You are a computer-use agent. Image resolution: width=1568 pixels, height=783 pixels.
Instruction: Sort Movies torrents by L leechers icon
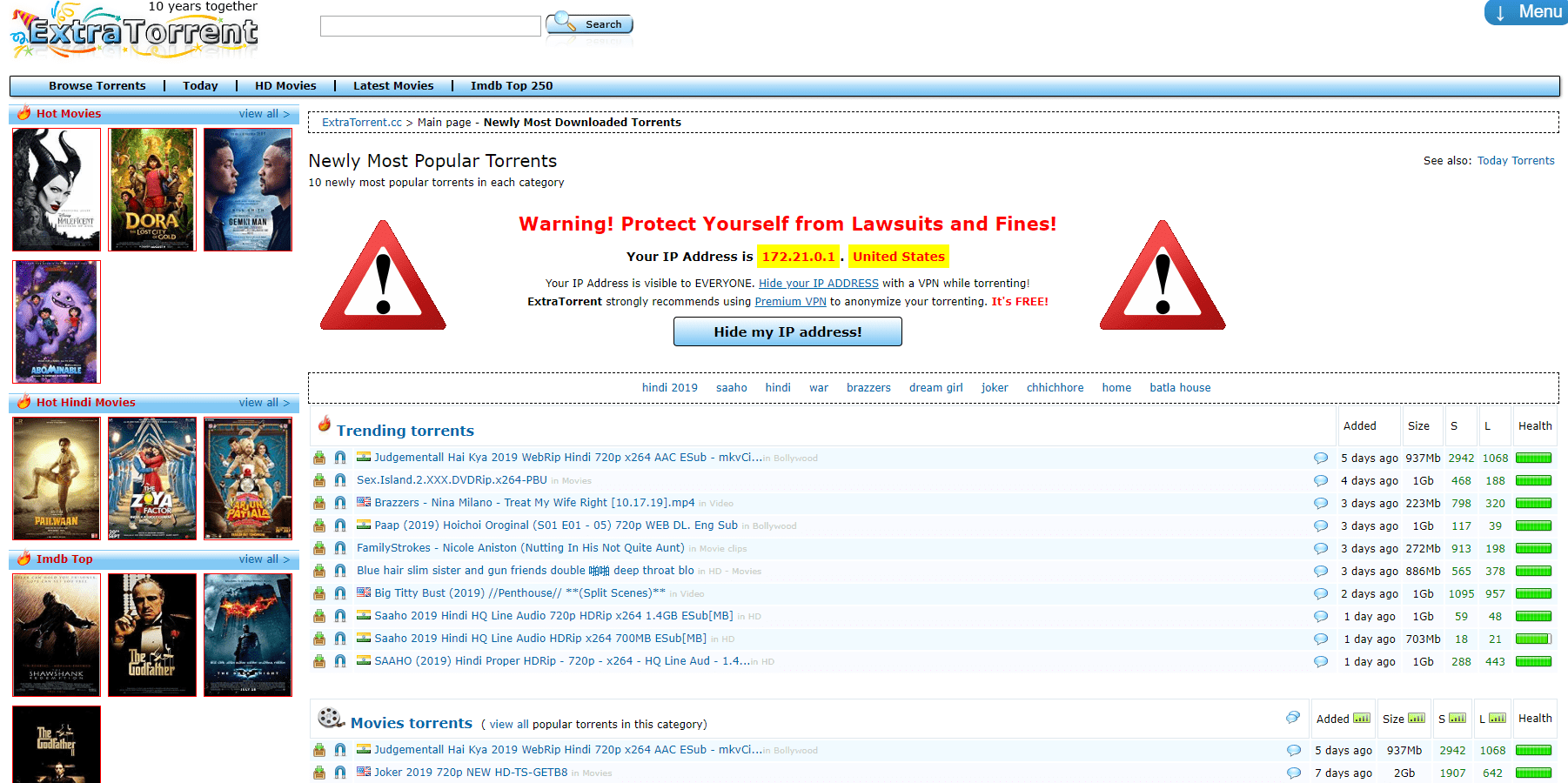(x=1498, y=719)
